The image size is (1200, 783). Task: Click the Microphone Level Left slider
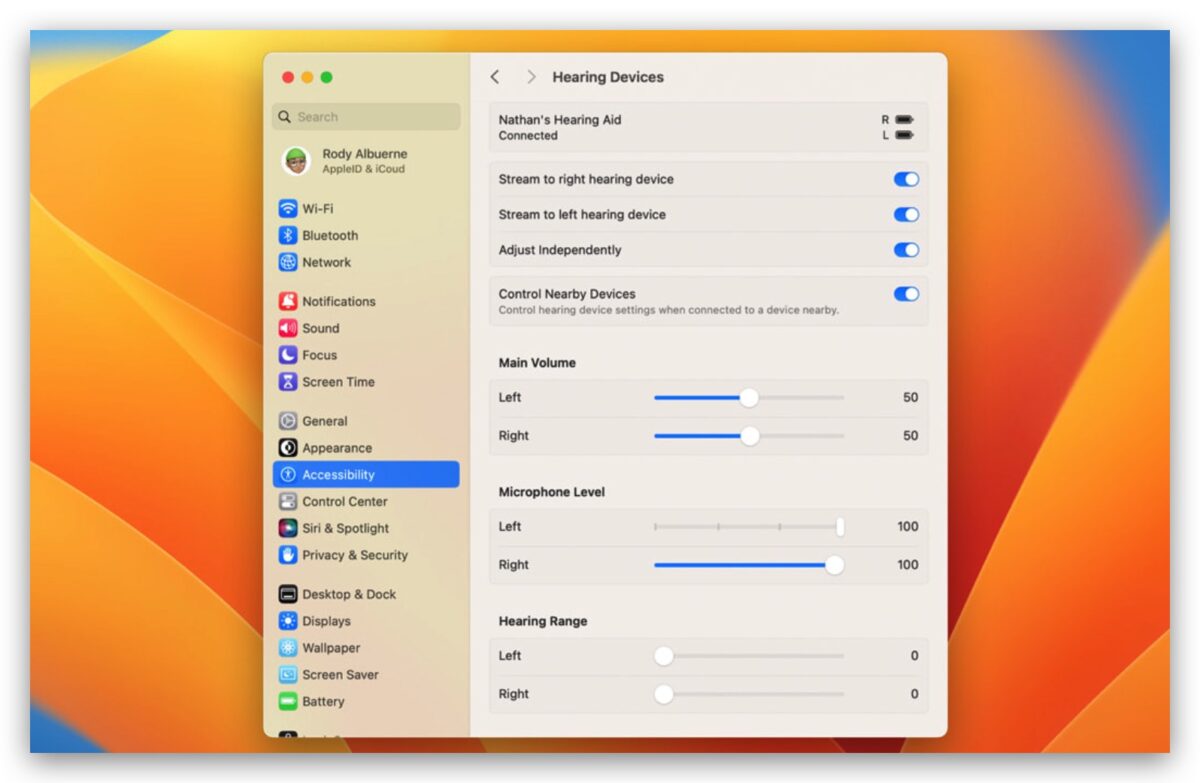point(749,527)
